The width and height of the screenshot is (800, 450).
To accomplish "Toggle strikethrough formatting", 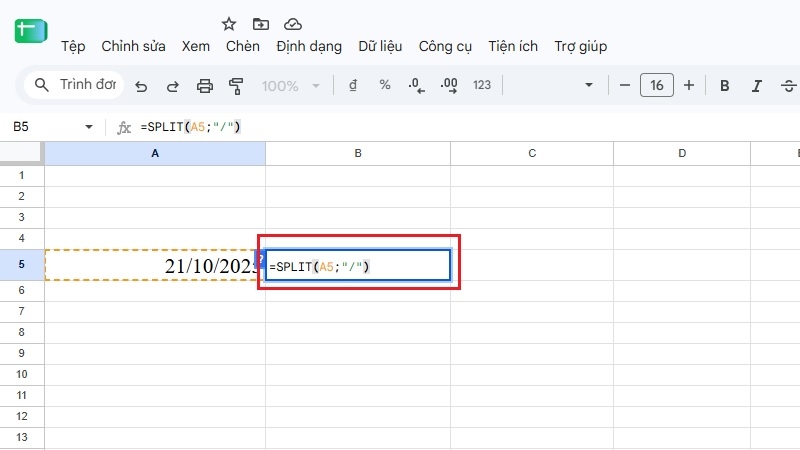I will click(x=788, y=86).
